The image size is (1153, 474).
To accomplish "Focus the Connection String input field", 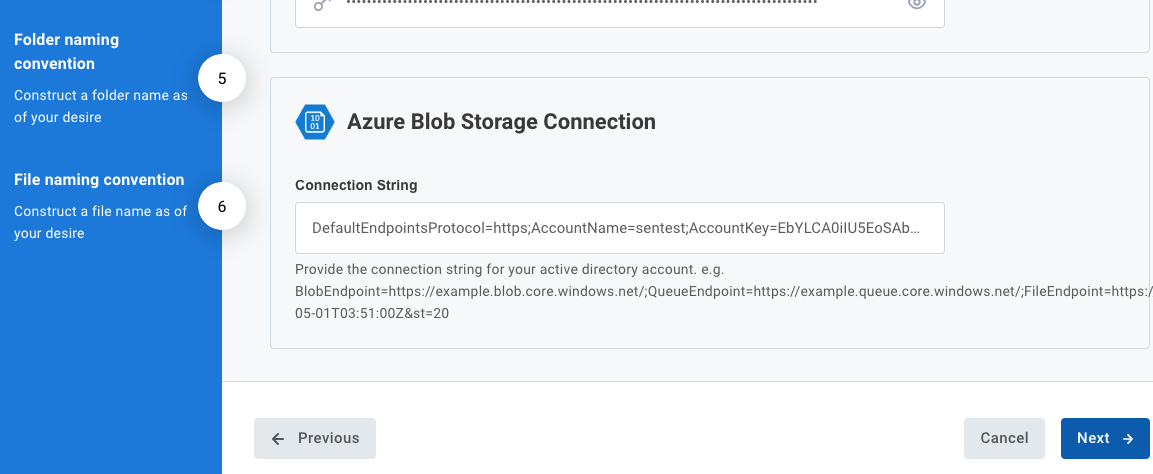I will [x=619, y=228].
